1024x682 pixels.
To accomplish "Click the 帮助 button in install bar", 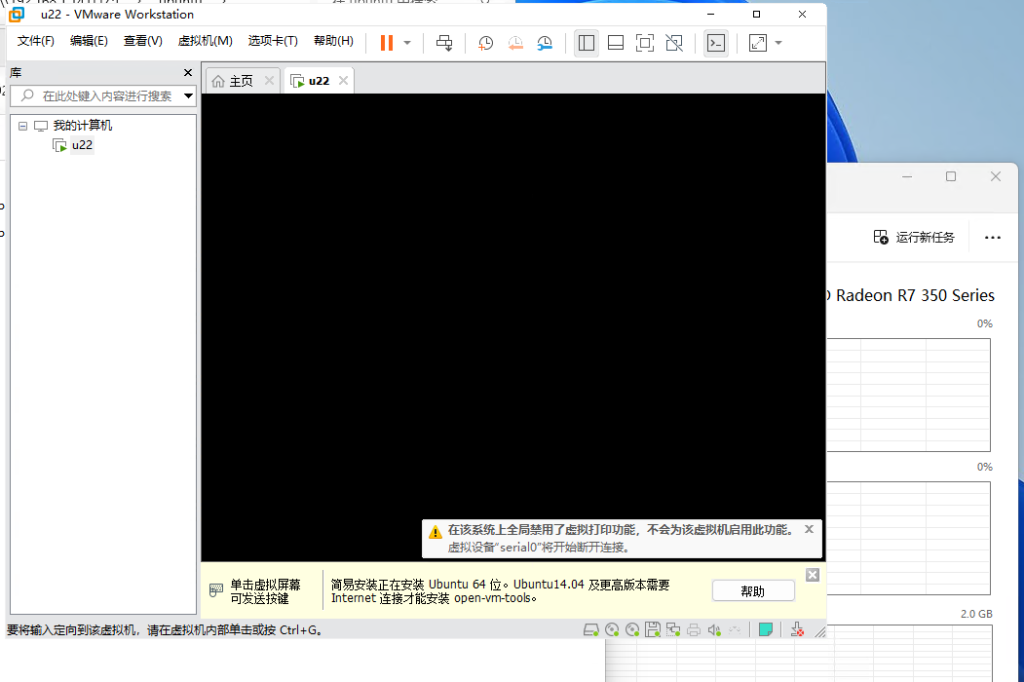I will click(x=753, y=591).
